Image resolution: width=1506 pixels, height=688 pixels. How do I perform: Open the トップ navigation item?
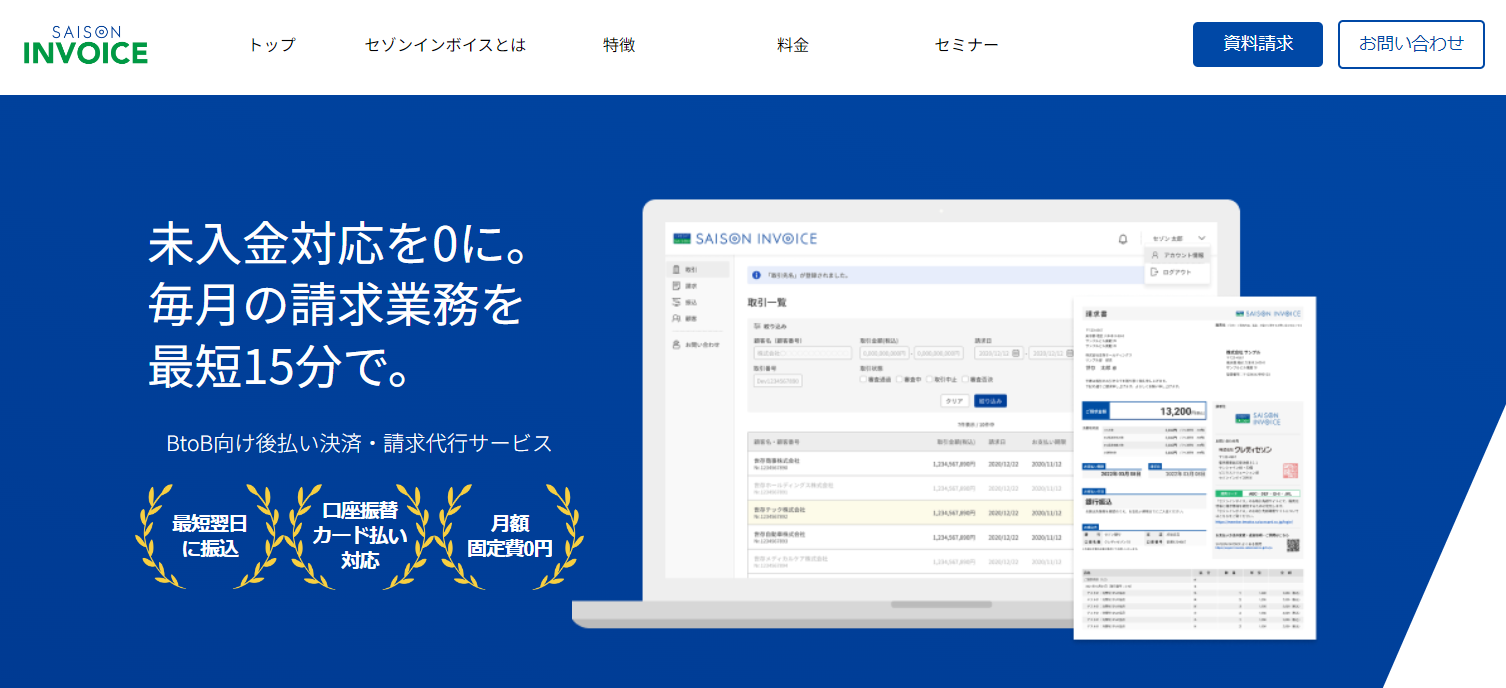click(272, 45)
